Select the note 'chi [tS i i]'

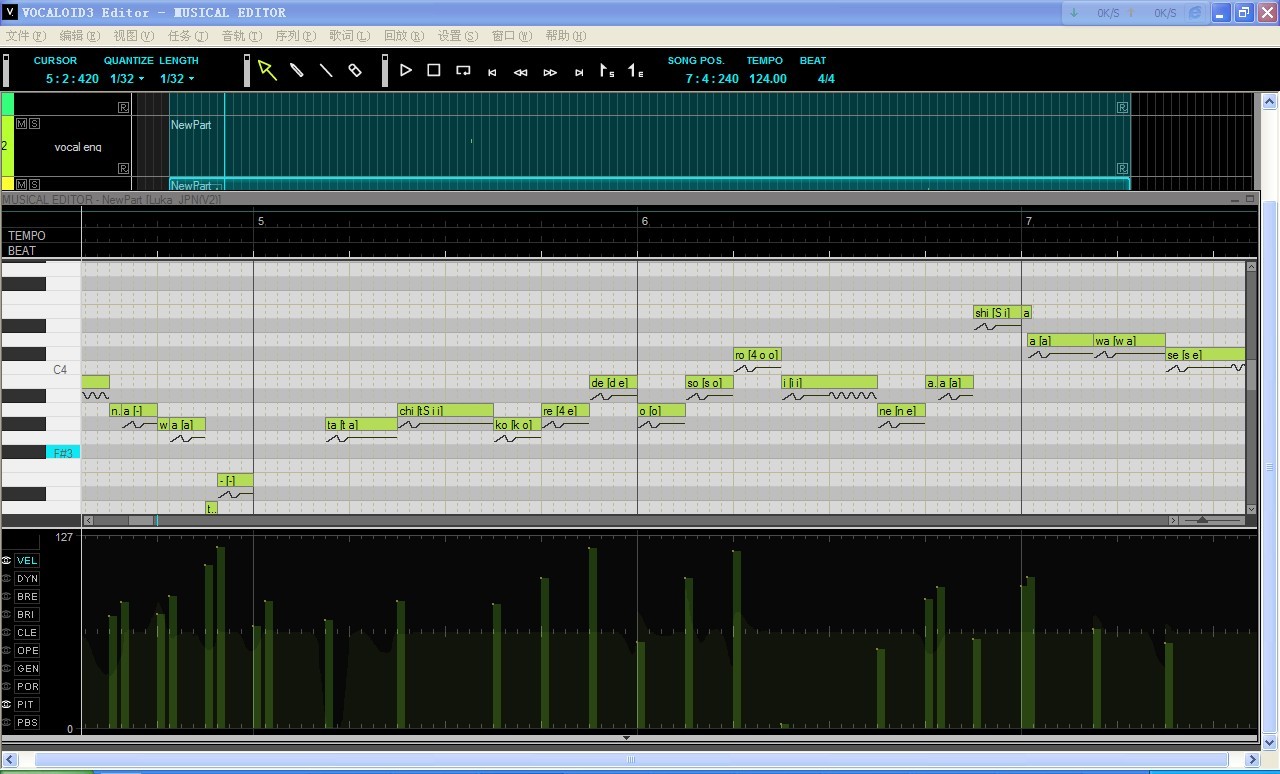[445, 410]
